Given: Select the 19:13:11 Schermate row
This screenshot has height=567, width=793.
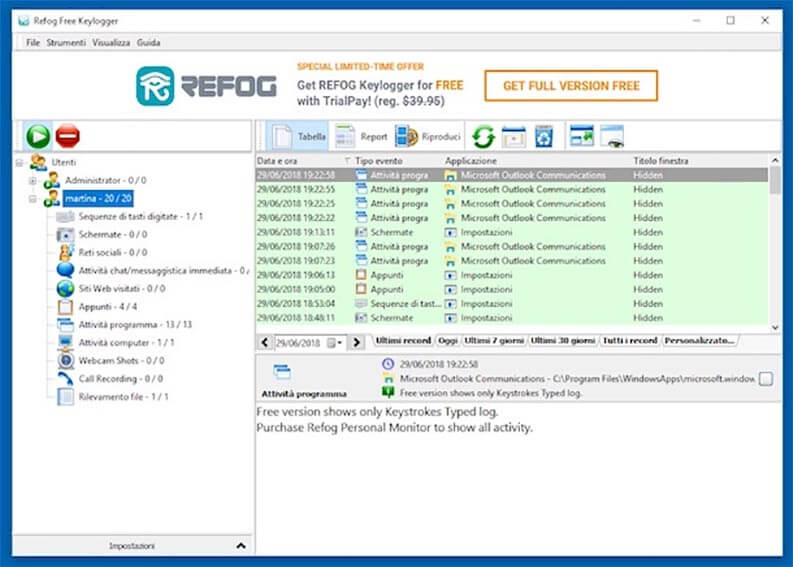Looking at the screenshot, I should point(512,232).
